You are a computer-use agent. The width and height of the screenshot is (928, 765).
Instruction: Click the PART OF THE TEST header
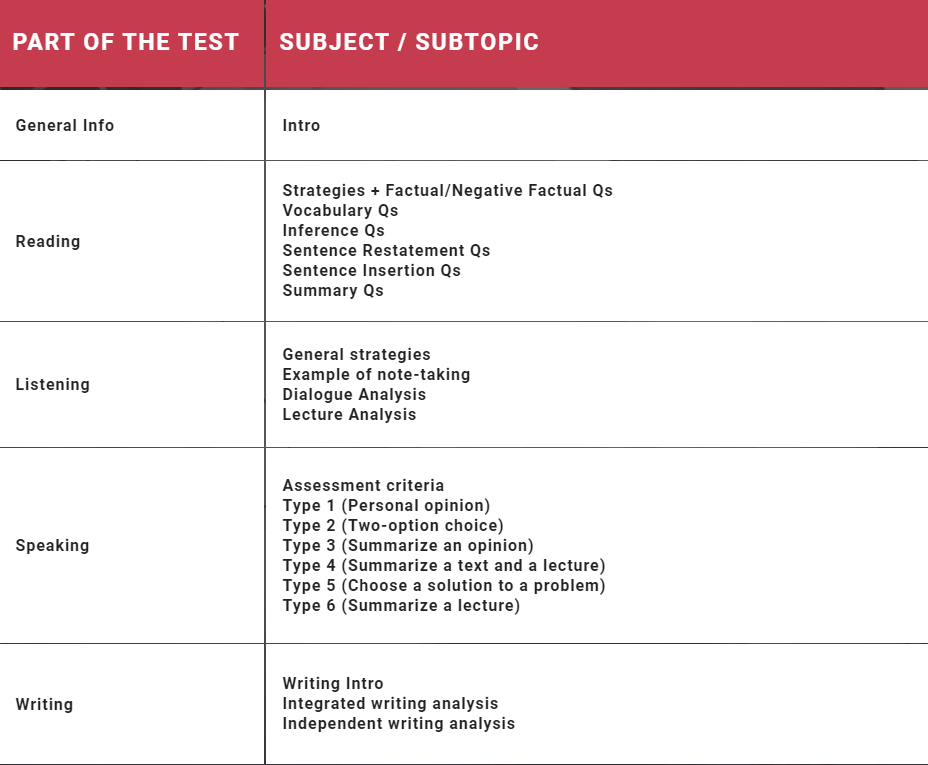pyautogui.click(x=125, y=42)
